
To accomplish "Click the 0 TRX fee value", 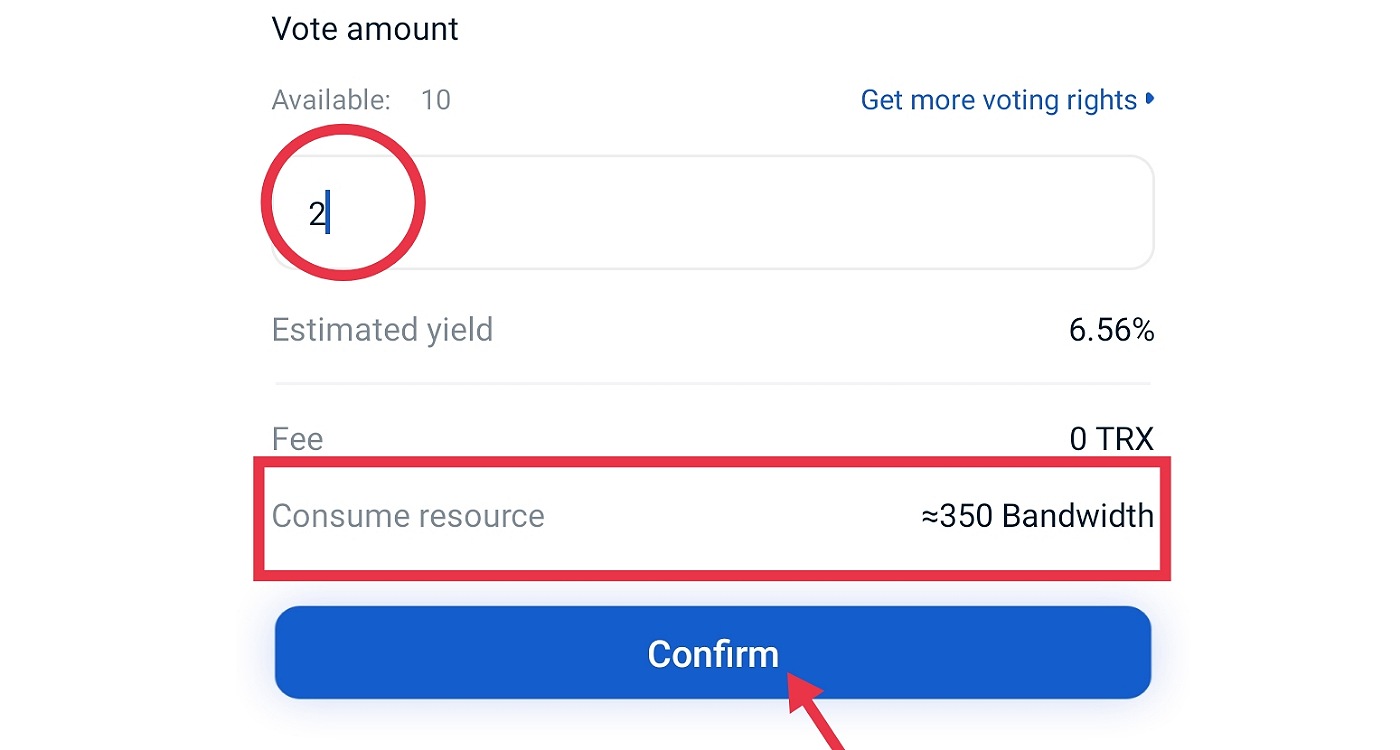I will click(x=1112, y=439).
